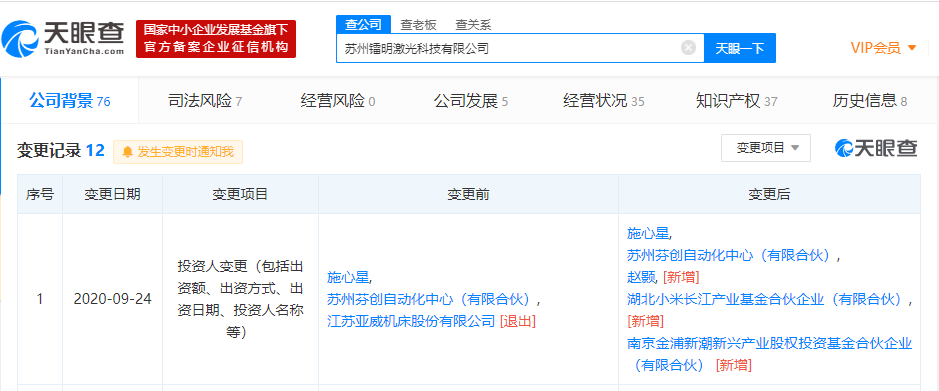
Task: Click the [退出] tag after 江苏亚威机床
Action: (517, 321)
